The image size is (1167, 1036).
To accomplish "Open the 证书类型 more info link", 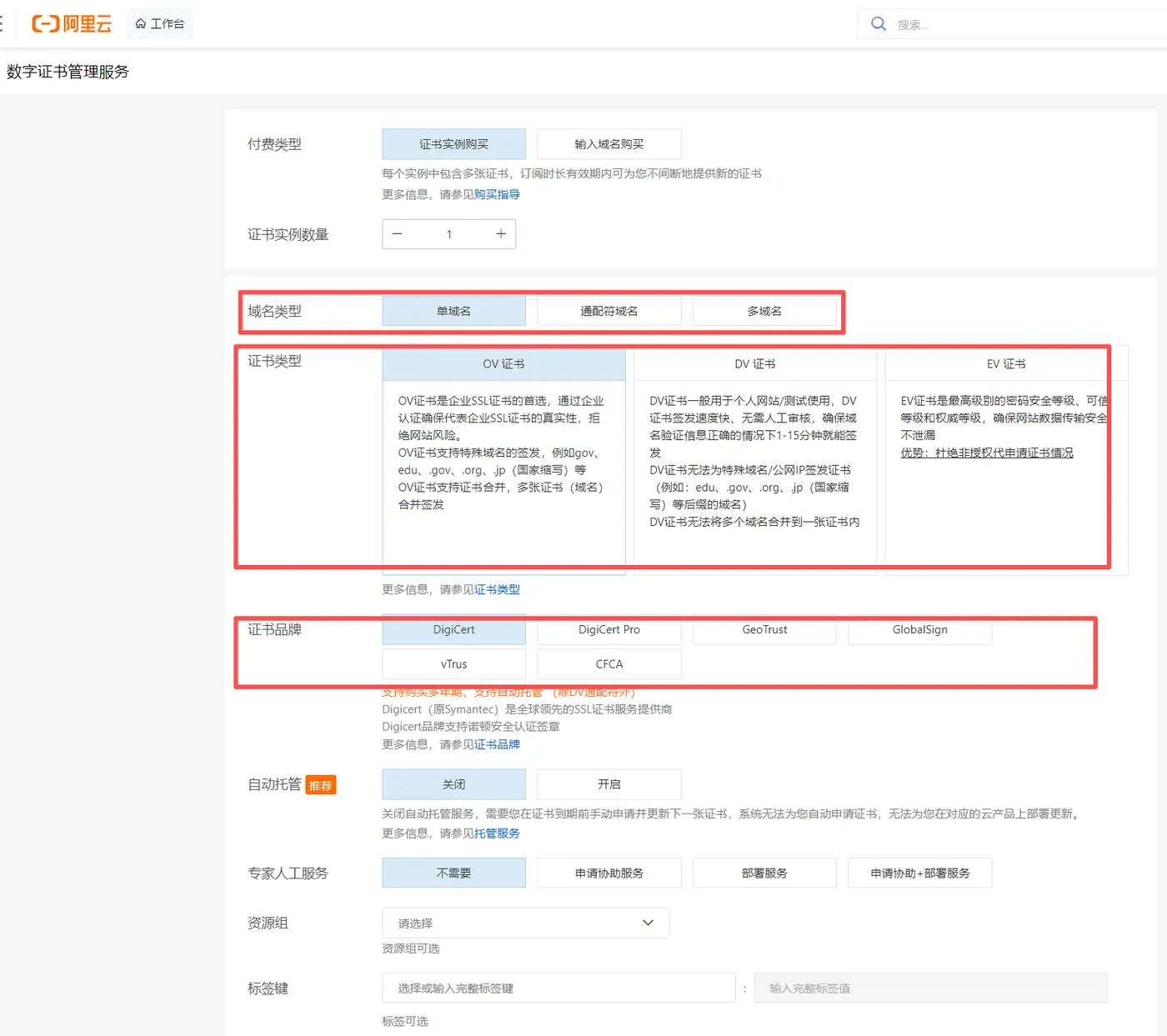I will 497,589.
